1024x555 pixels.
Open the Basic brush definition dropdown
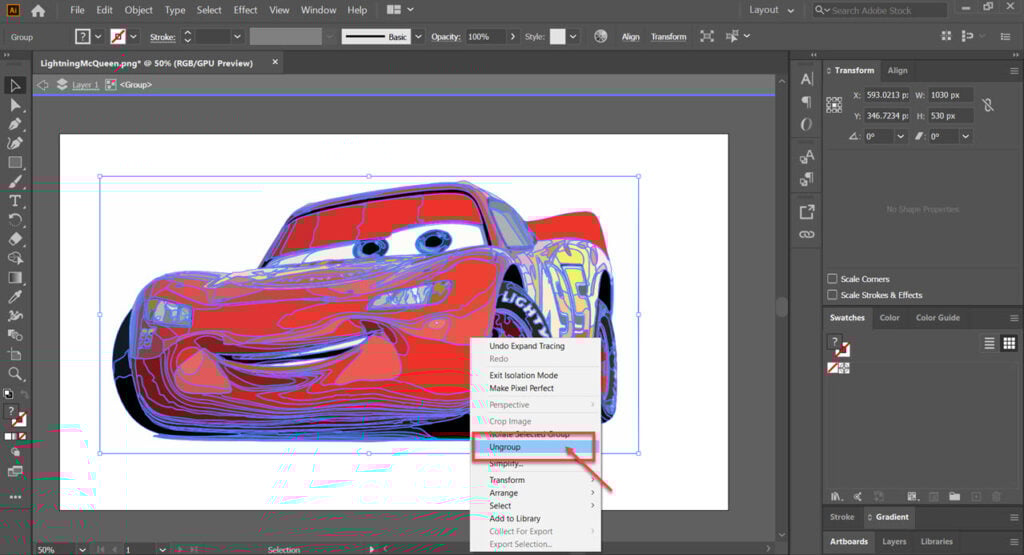419,37
